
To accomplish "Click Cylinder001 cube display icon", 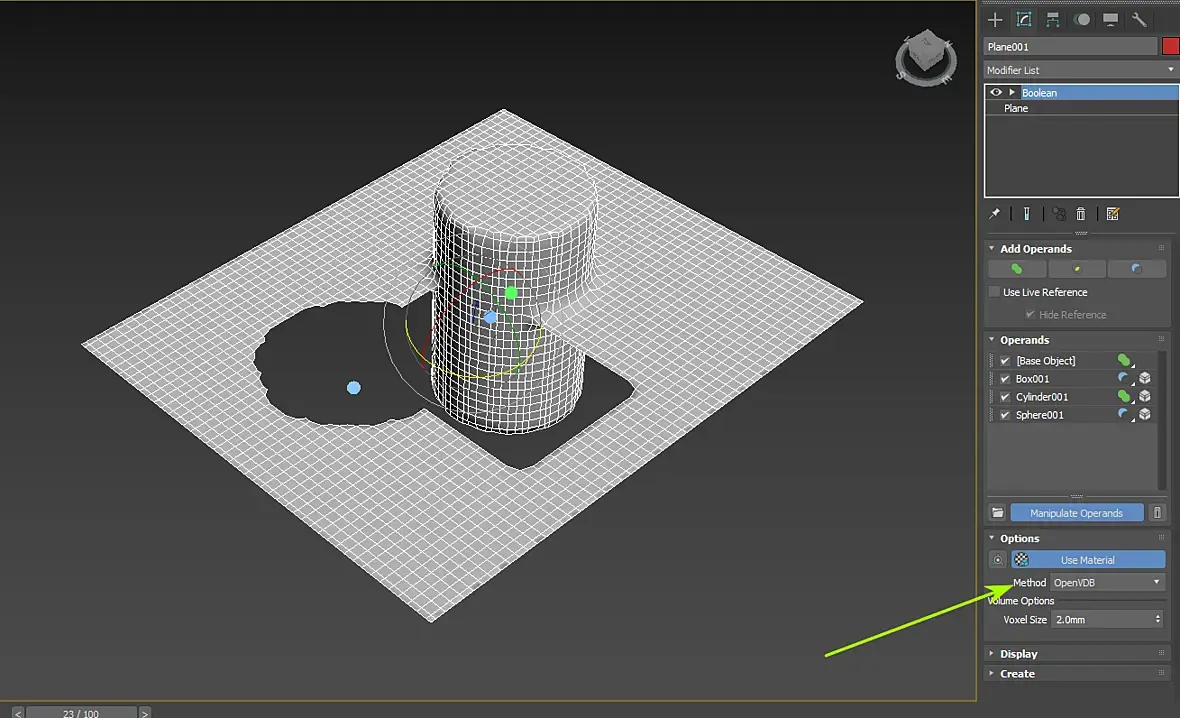I will (x=1145, y=397).
